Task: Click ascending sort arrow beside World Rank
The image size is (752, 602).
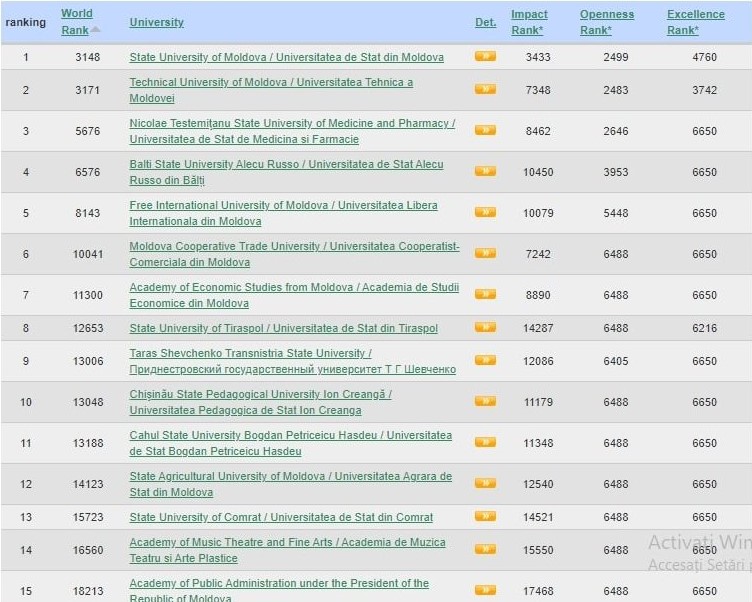Action: (x=95, y=29)
